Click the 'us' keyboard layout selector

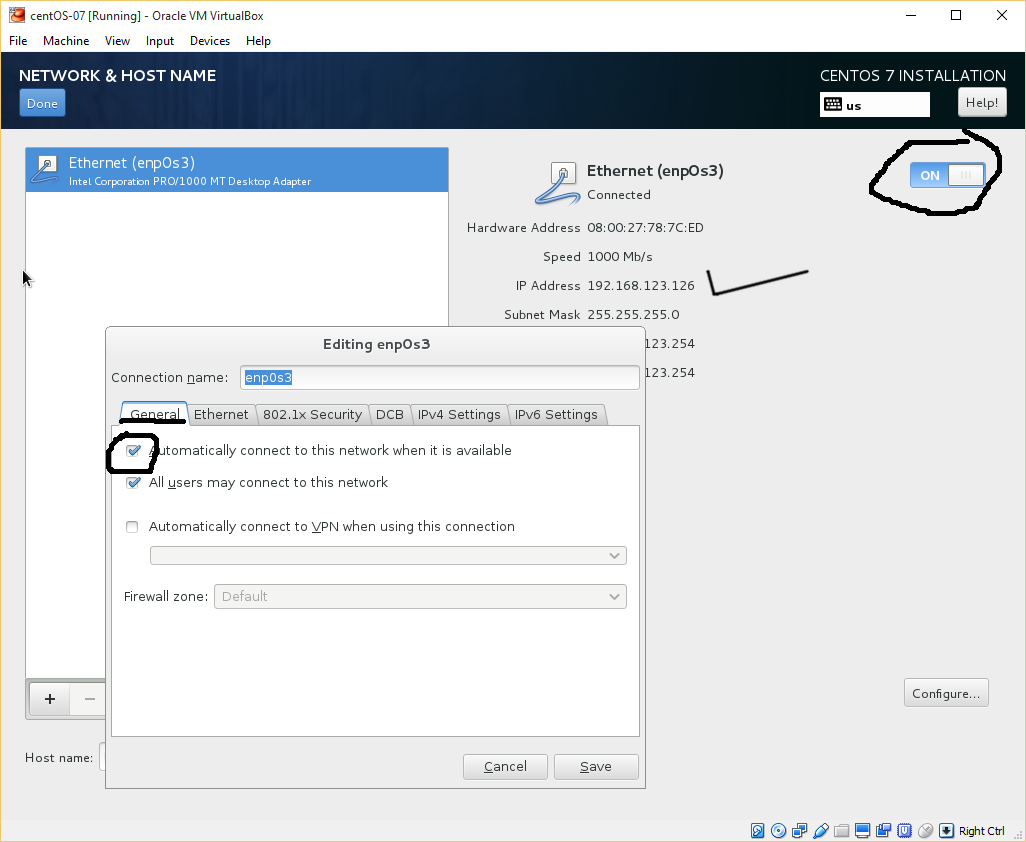(x=875, y=105)
